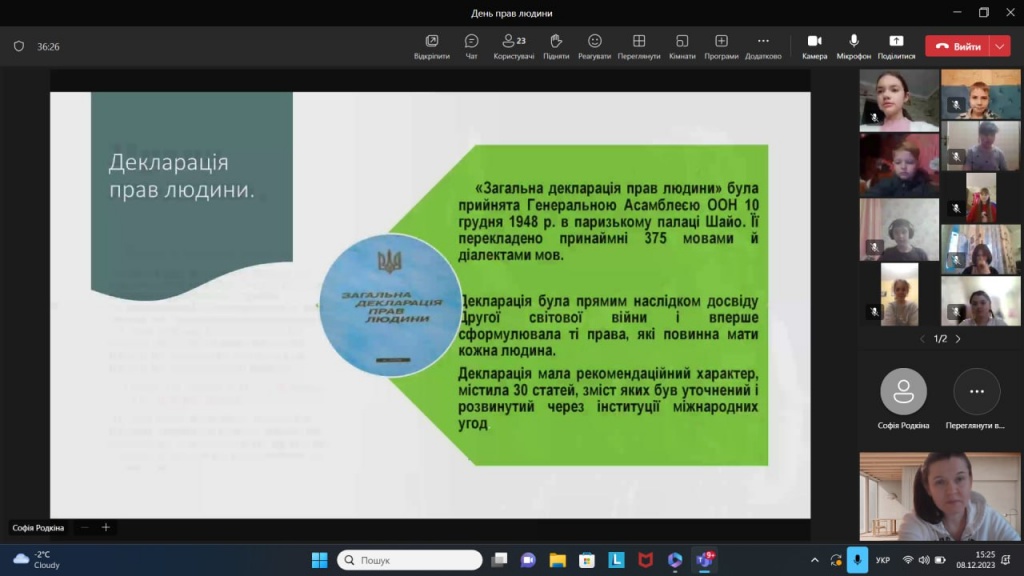Click the taskbar search box Пошук
This screenshot has height=576, width=1024.
coord(410,560)
